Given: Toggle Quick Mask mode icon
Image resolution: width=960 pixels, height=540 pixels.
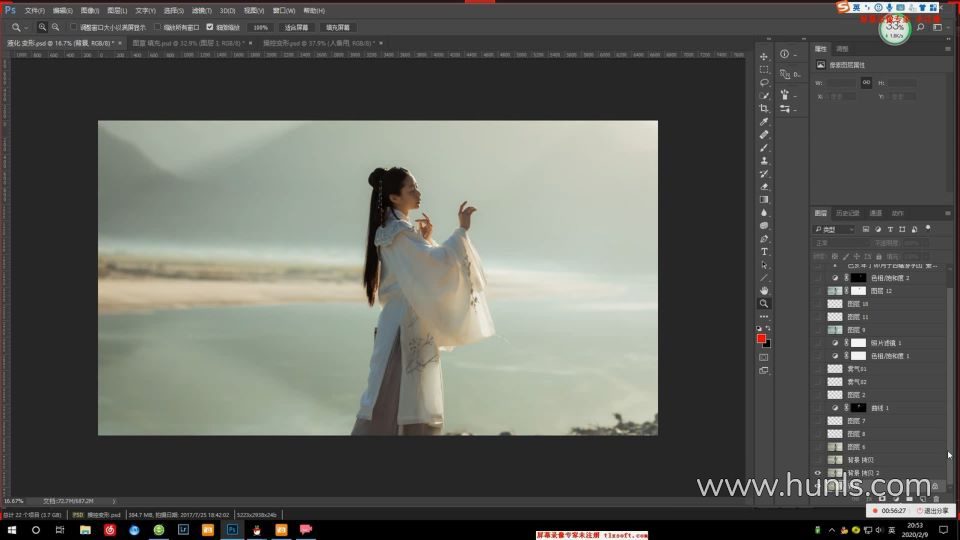Looking at the screenshot, I should 763,357.
